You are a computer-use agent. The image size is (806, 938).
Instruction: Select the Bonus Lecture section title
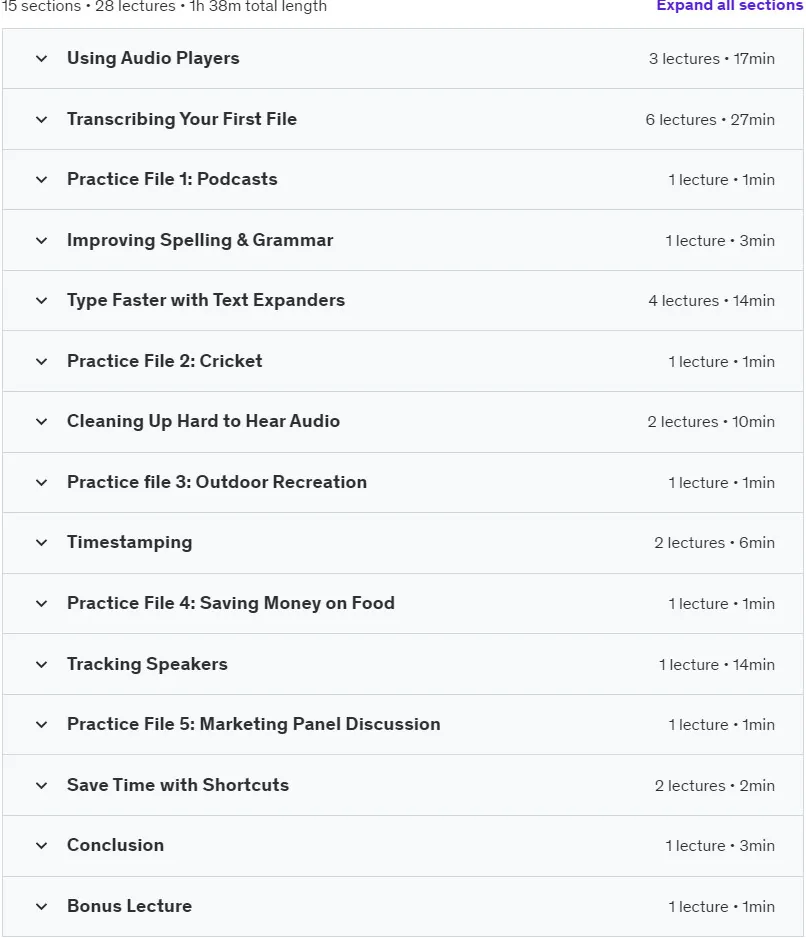pos(129,906)
